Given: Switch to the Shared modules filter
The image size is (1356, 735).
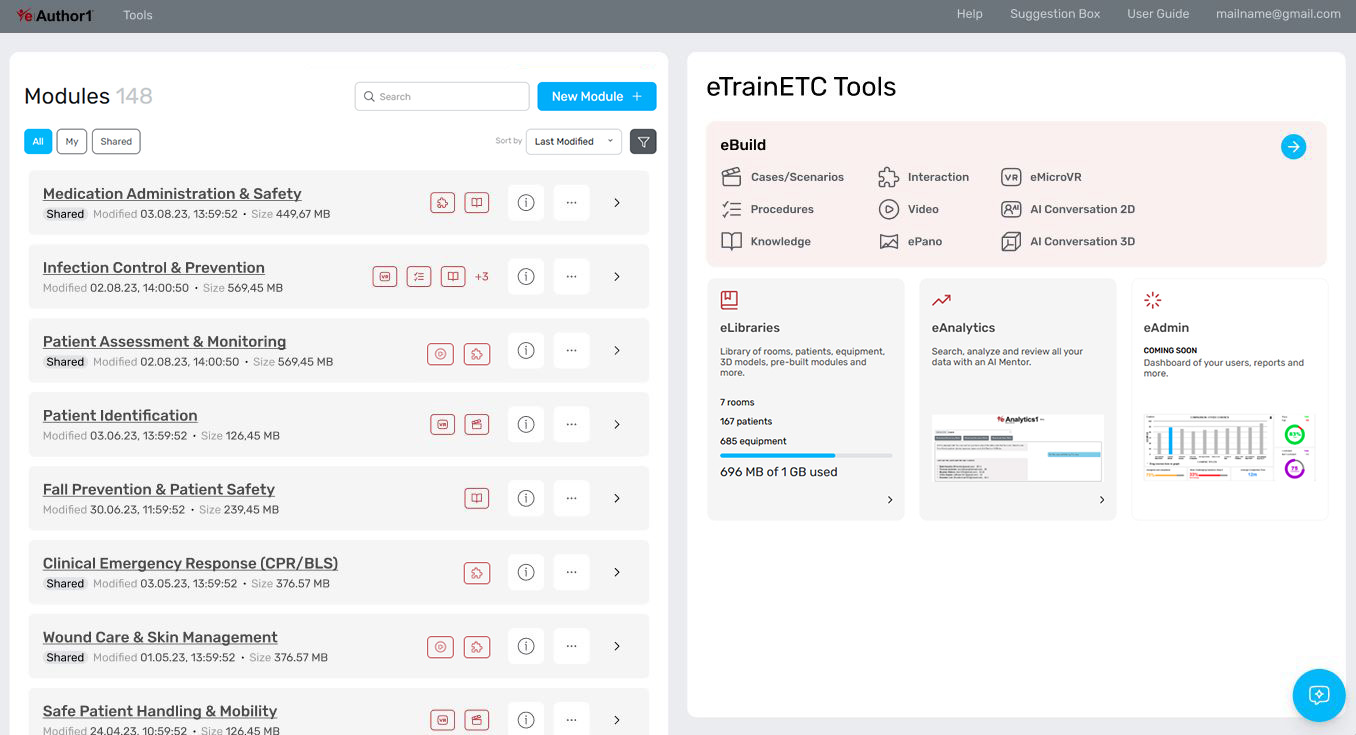Looking at the screenshot, I should pyautogui.click(x=115, y=141).
